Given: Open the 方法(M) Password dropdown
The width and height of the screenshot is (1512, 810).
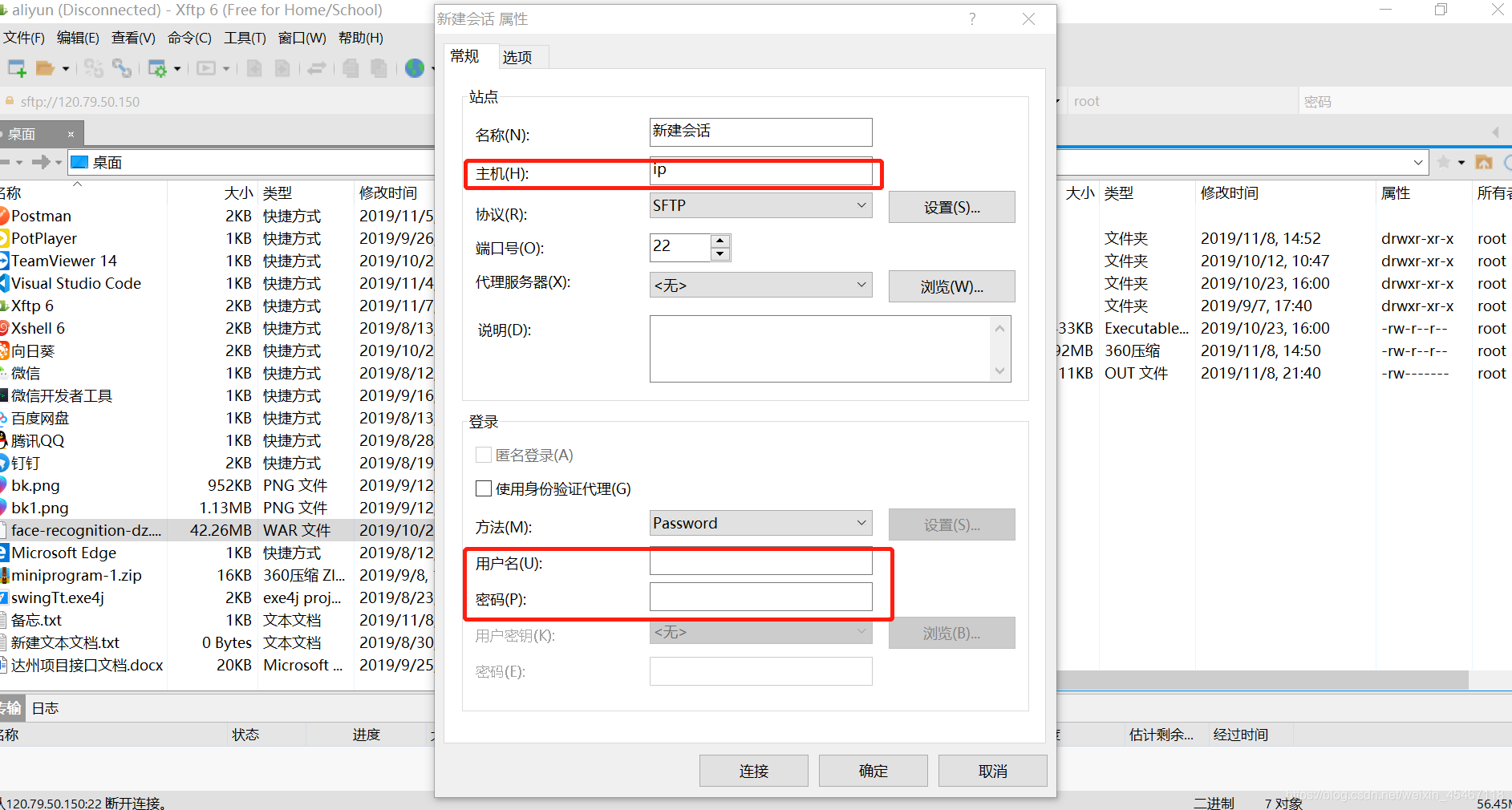Looking at the screenshot, I should click(x=760, y=523).
